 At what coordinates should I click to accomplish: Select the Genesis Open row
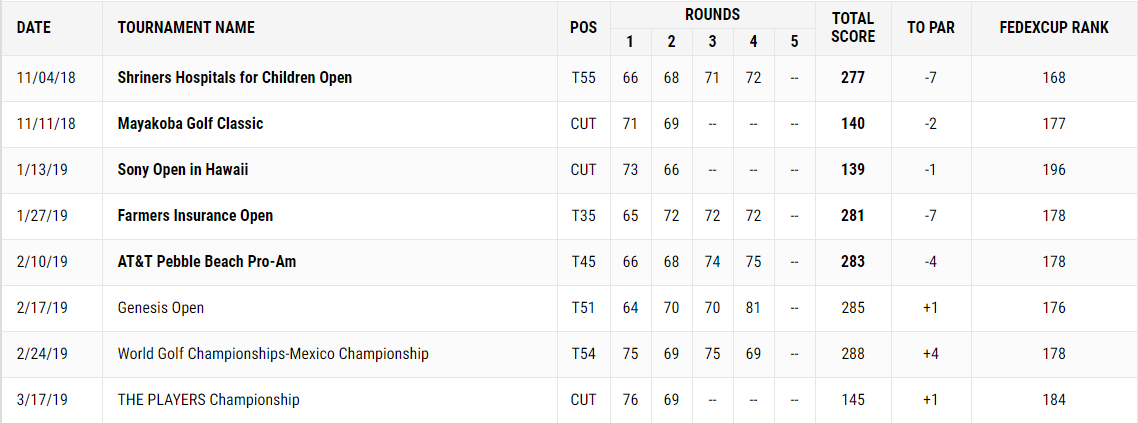coord(569,308)
